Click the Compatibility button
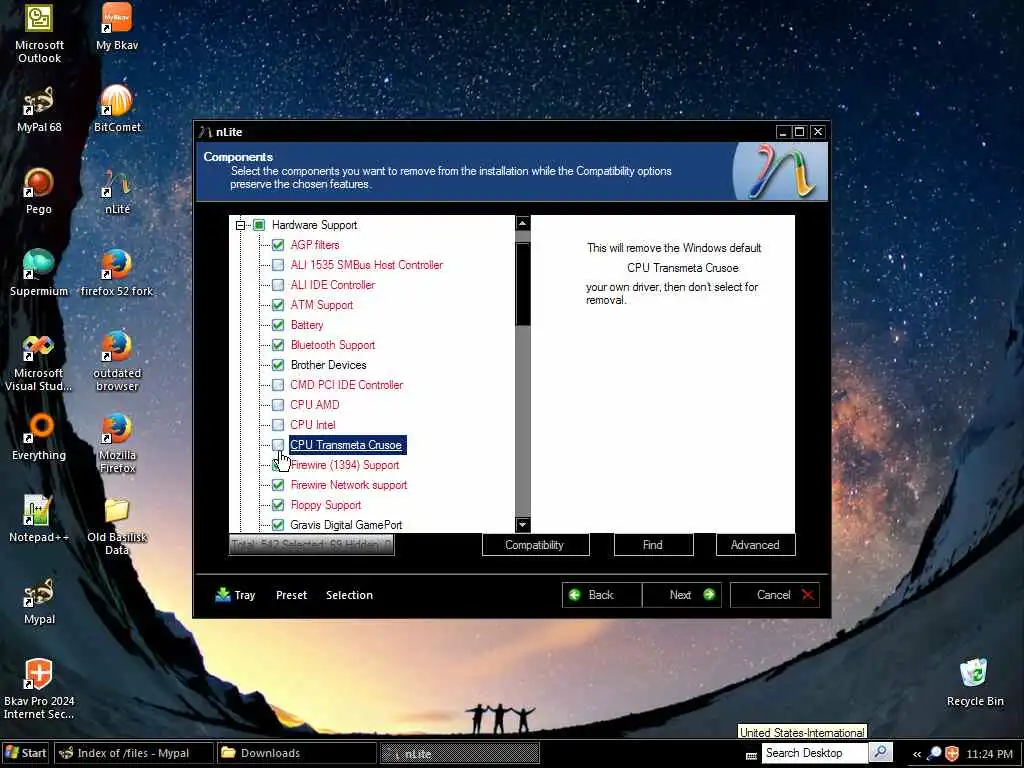 [536, 545]
